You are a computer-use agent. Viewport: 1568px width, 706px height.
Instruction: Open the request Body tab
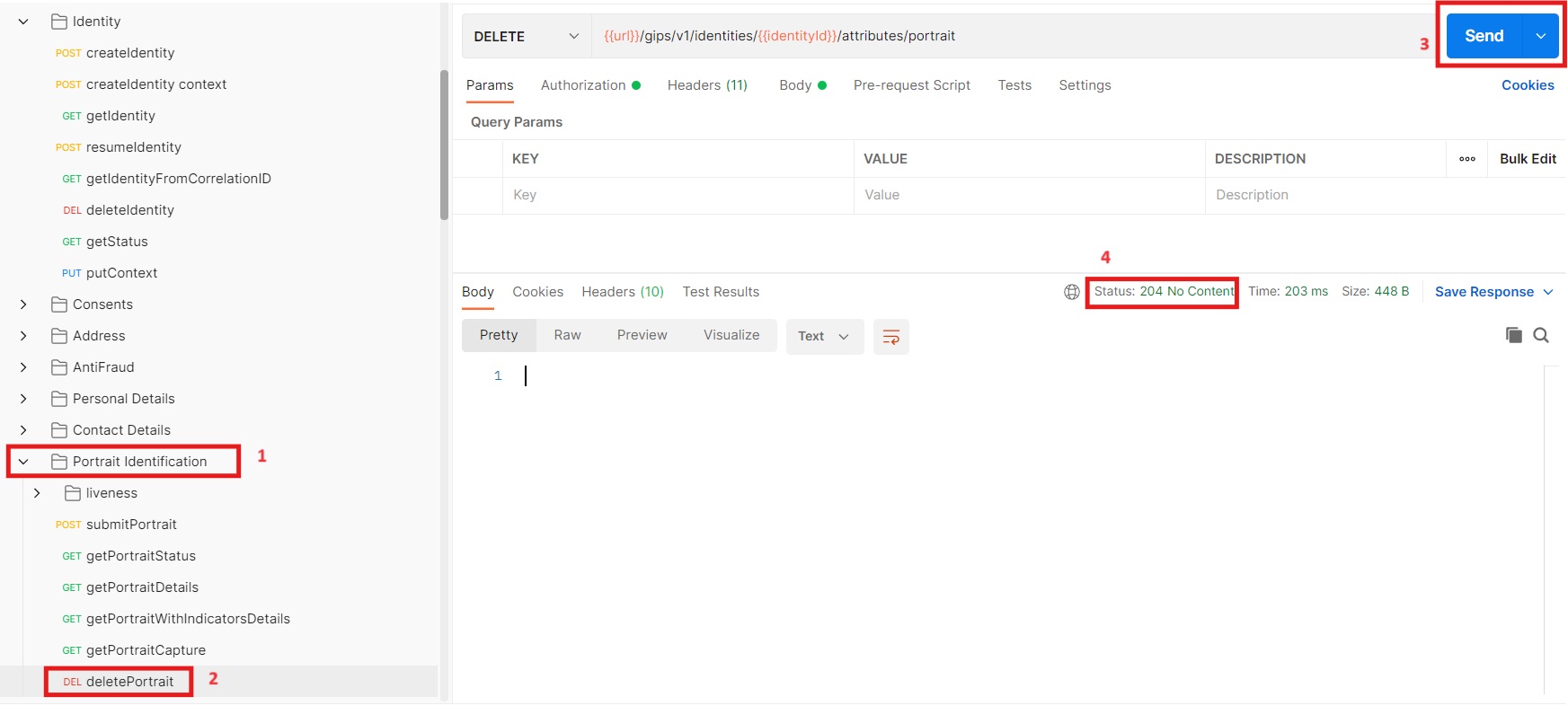pyautogui.click(x=802, y=85)
